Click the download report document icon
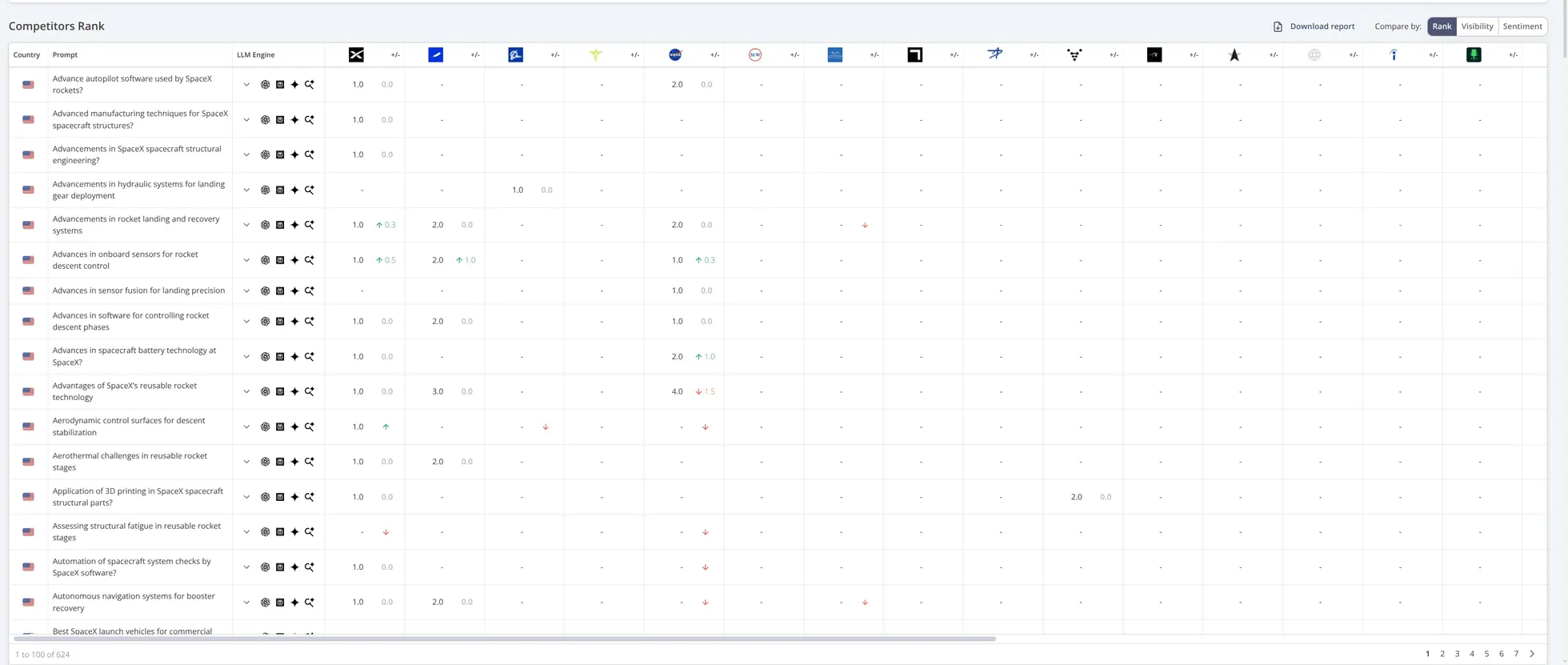 pos(1278,26)
